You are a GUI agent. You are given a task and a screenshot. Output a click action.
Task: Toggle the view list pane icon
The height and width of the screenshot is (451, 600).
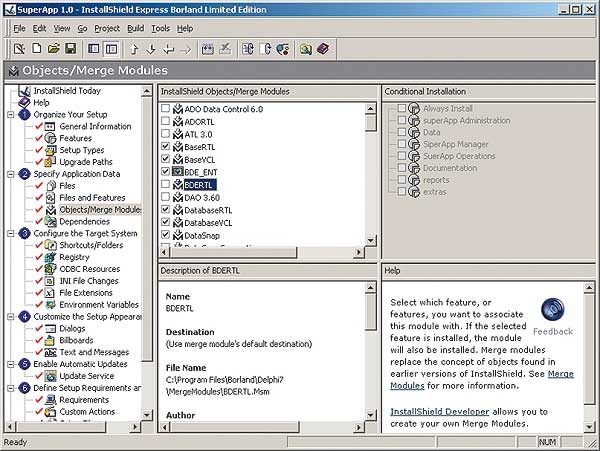(x=111, y=49)
